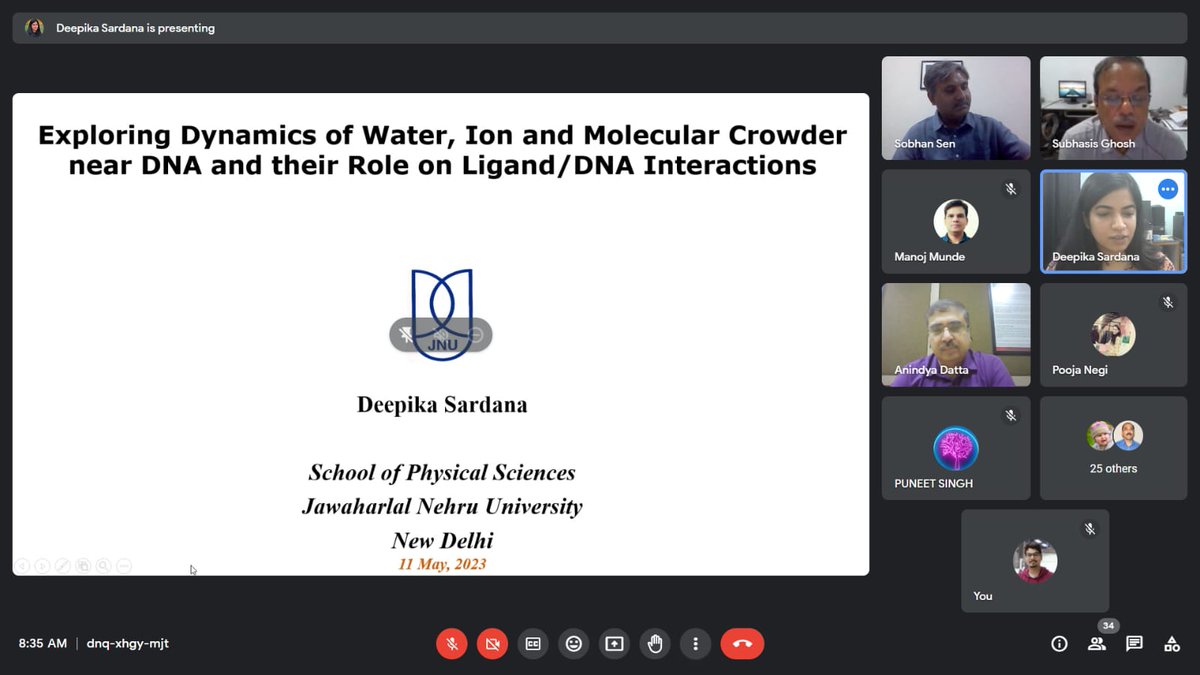Click PUNEET SINGH's glowing tree avatar
This screenshot has height=675, width=1200.
click(x=956, y=448)
